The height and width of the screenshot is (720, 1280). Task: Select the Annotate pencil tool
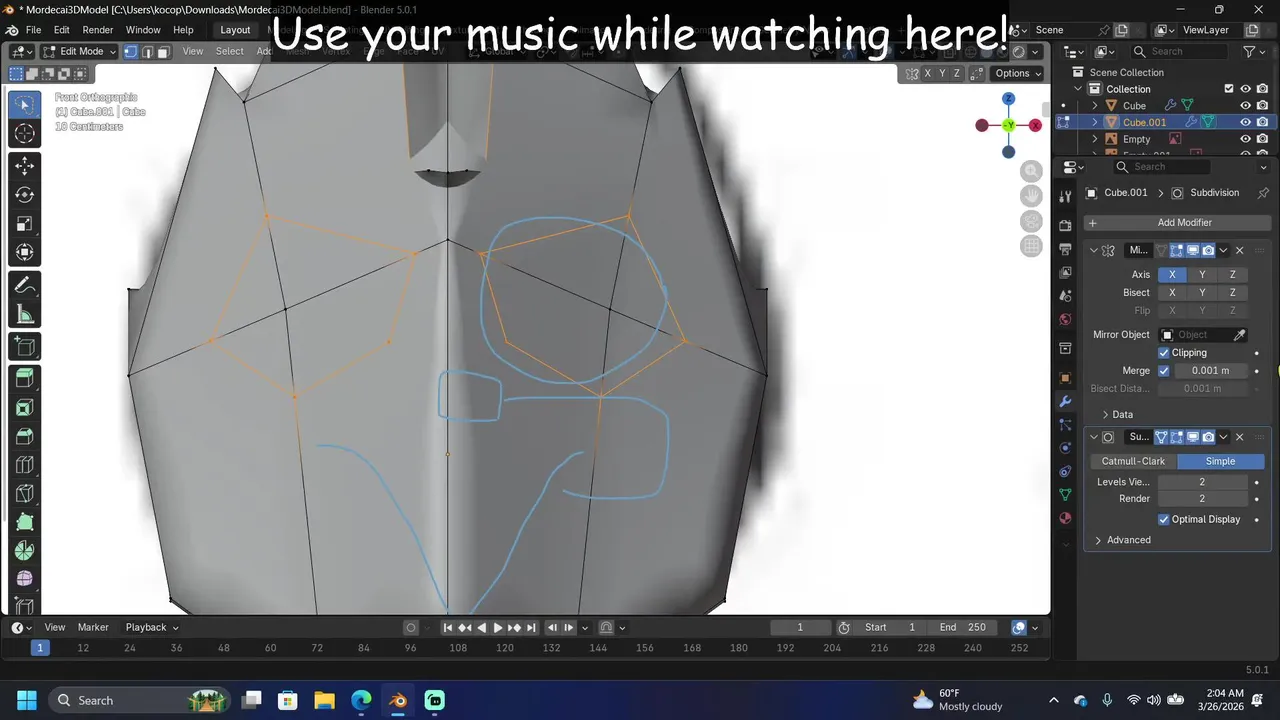[25, 286]
